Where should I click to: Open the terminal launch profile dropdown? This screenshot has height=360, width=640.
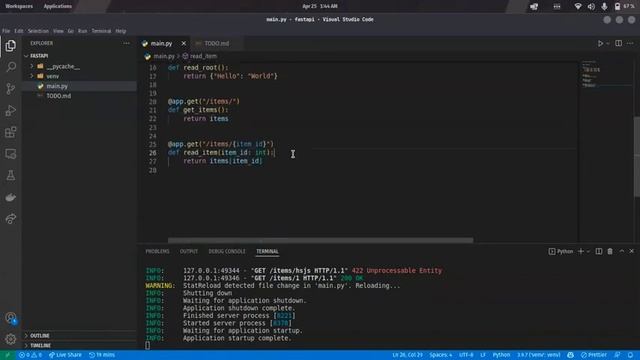coord(588,251)
